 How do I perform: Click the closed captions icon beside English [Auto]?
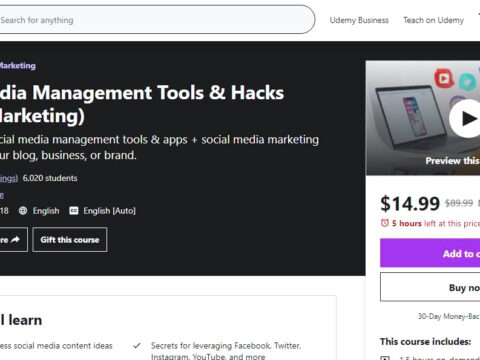(74, 211)
